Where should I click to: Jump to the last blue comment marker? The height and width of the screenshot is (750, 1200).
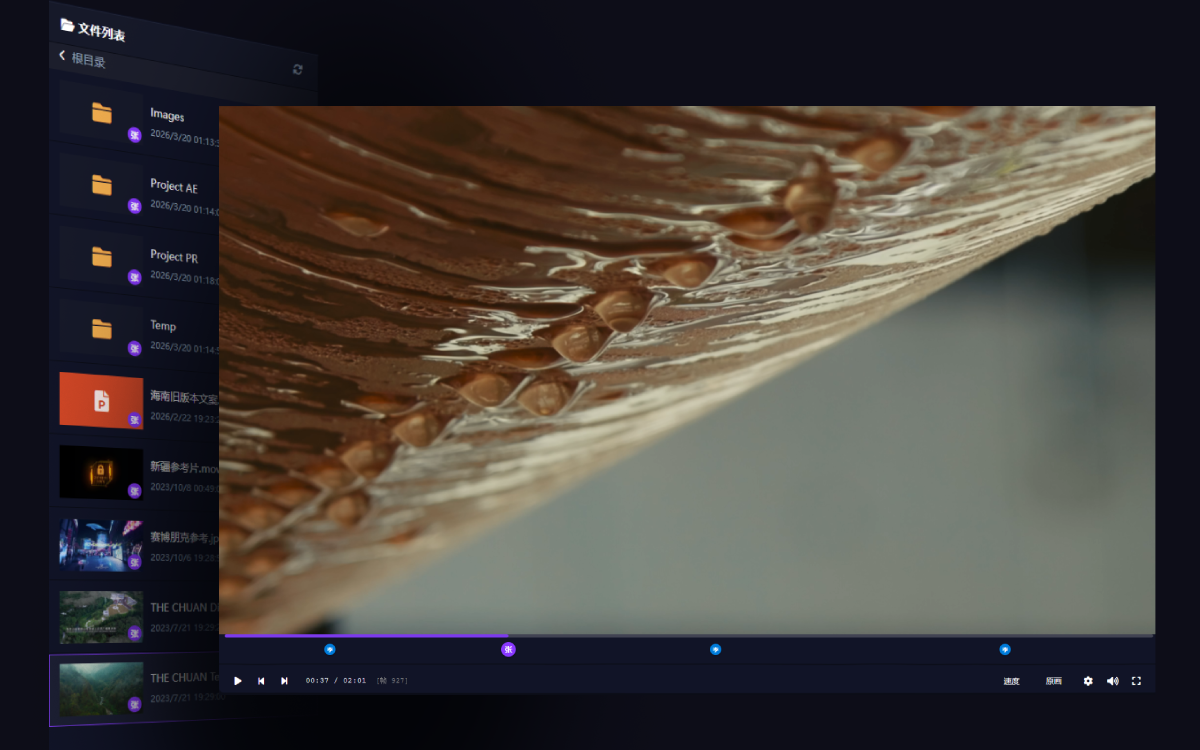pos(1005,649)
